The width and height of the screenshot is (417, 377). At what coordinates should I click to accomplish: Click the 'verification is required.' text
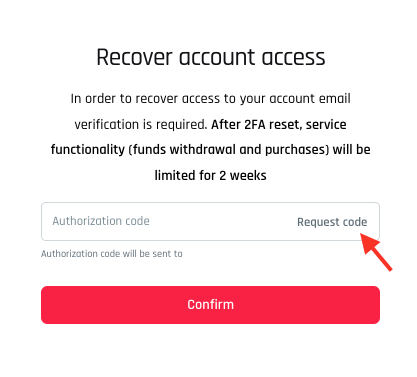(x=141, y=125)
